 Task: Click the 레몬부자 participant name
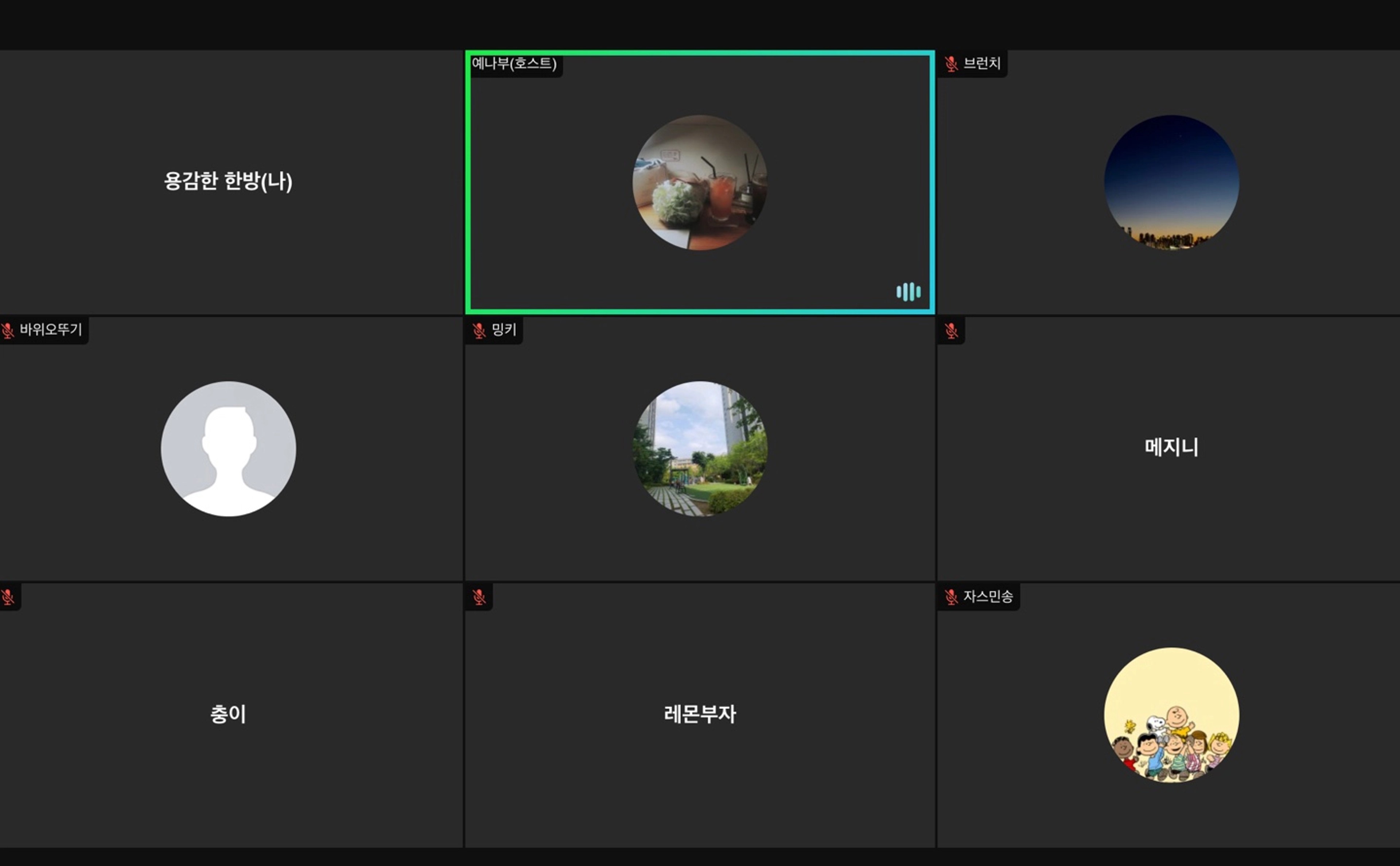point(699,714)
